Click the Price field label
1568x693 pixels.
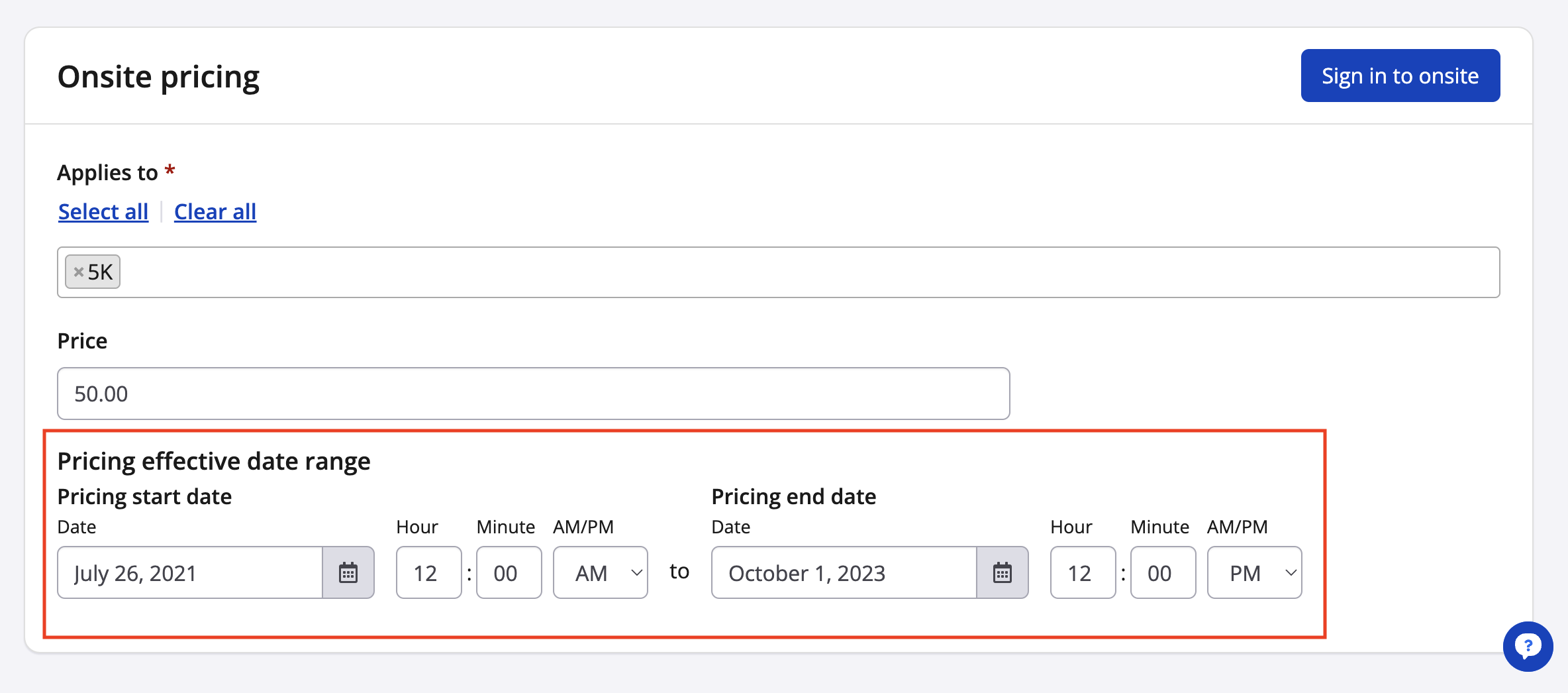tap(82, 341)
